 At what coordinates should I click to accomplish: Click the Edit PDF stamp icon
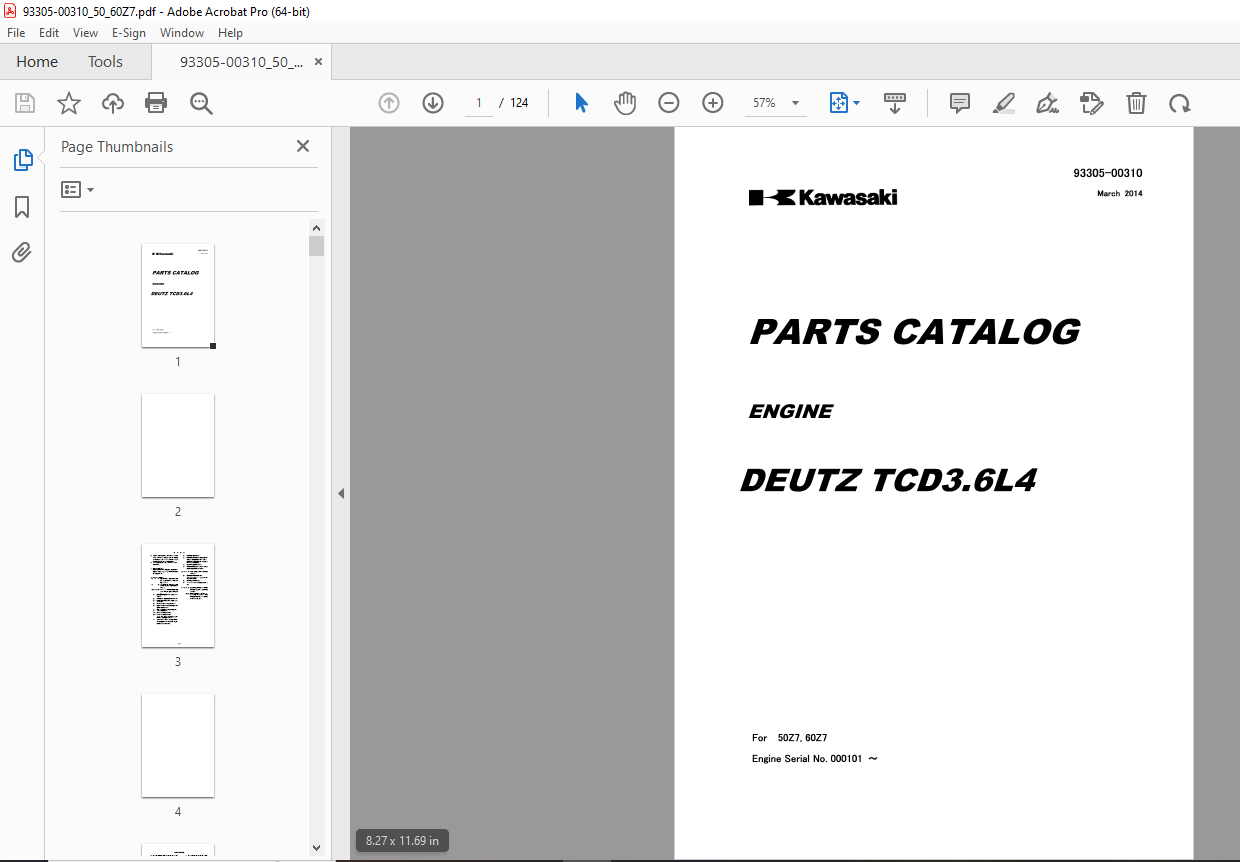click(1091, 103)
